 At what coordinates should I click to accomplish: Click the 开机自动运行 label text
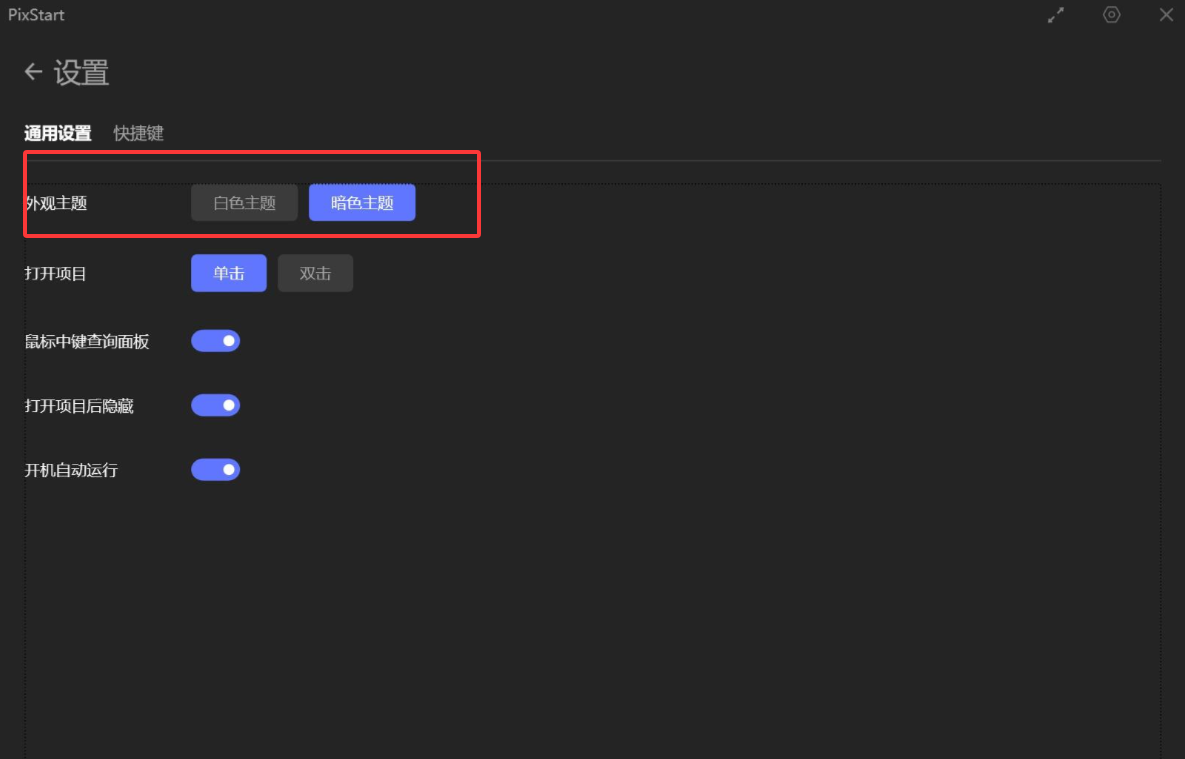71,470
